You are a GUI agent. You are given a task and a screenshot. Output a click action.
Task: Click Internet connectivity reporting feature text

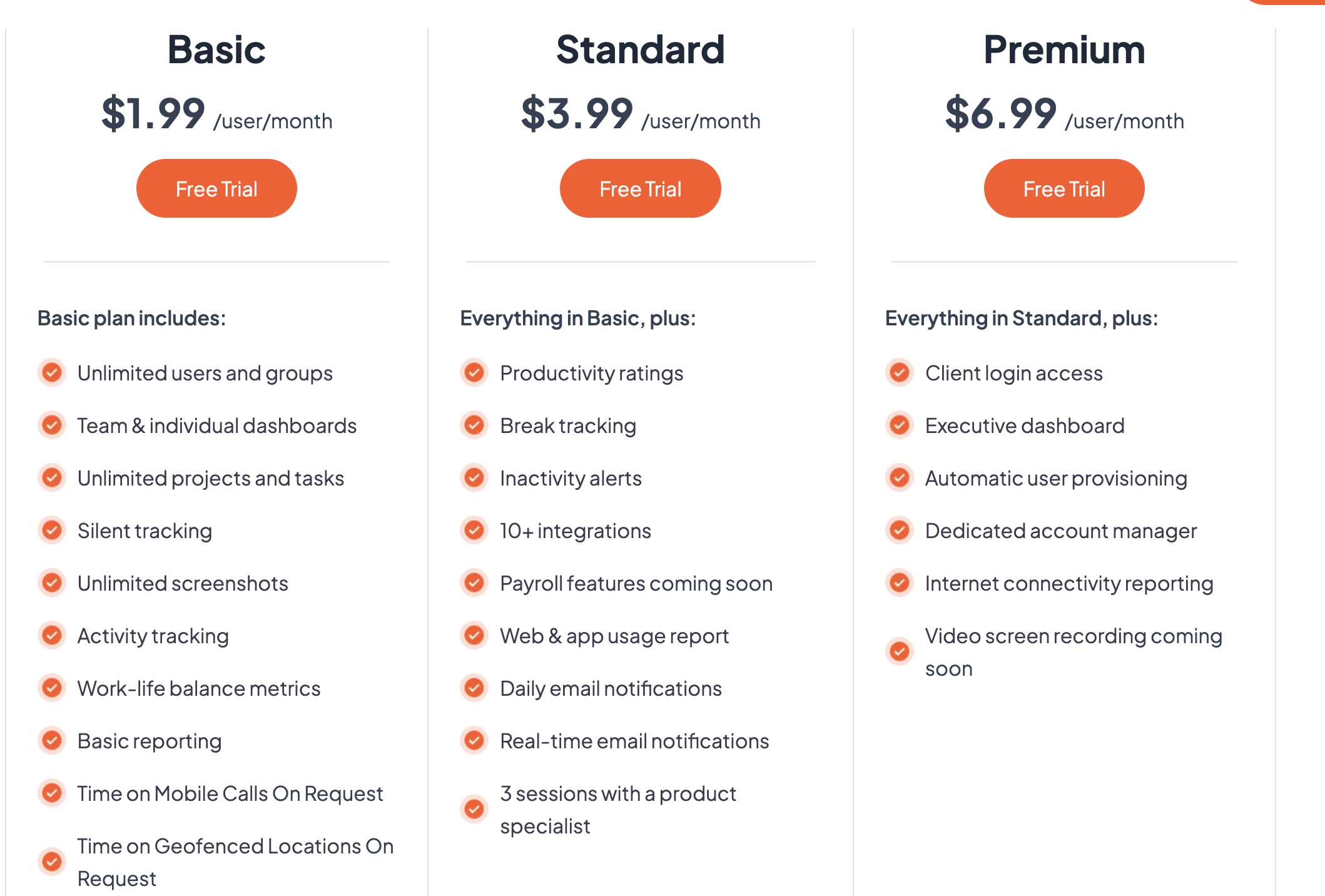(x=1069, y=583)
